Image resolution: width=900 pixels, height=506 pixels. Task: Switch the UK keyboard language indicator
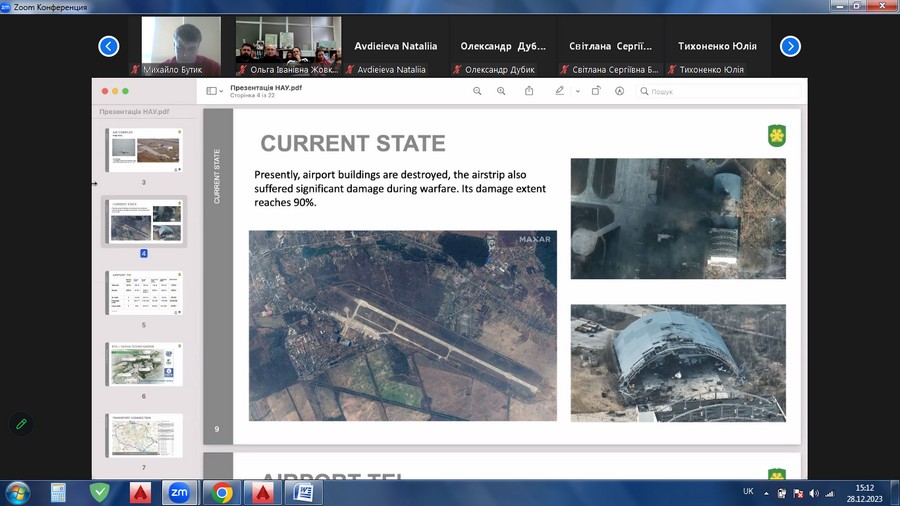coord(749,492)
